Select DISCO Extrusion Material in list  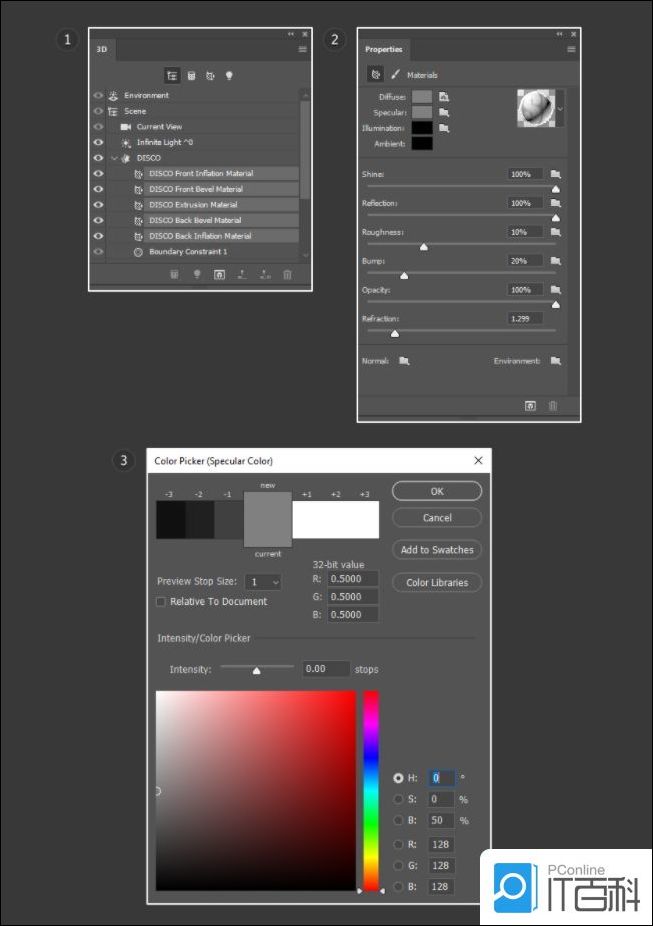click(193, 205)
